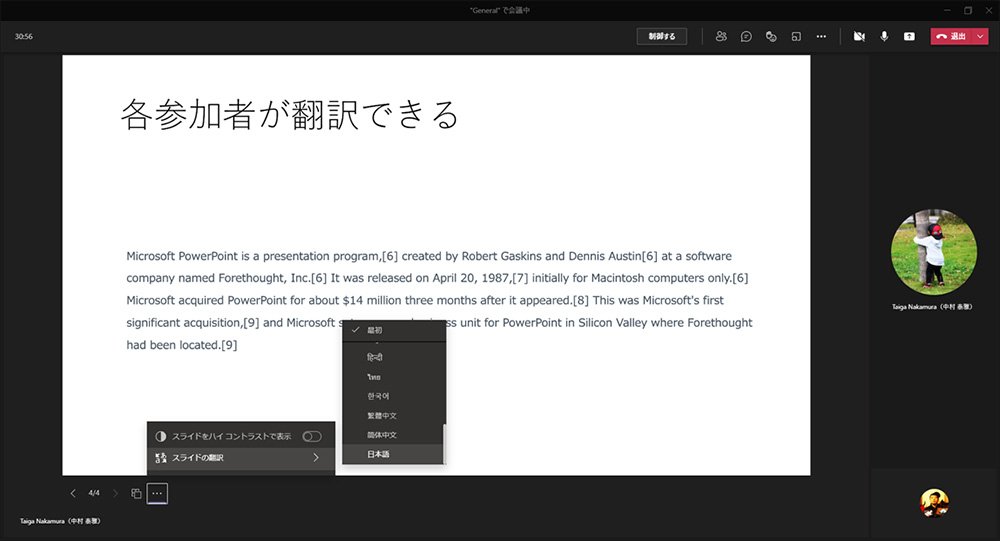The height and width of the screenshot is (541, 1000).
Task: Click the red 退出 leave button
Action: 951,36
